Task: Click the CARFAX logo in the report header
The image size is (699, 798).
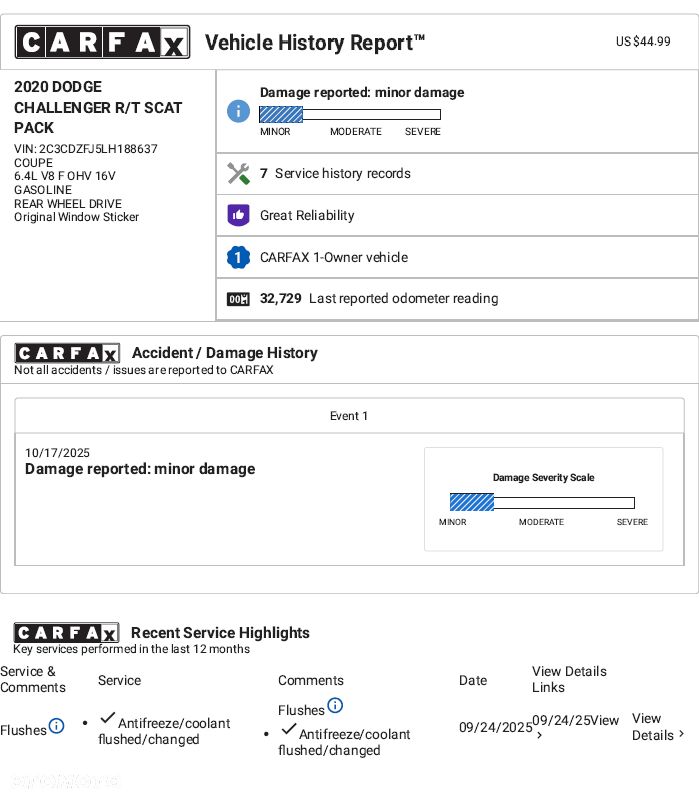Action: [102, 42]
